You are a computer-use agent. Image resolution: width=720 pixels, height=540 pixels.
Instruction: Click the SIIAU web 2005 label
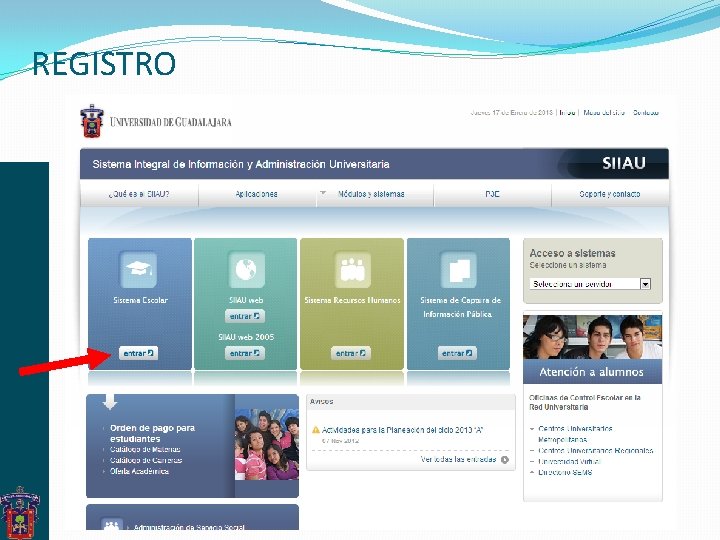tap(246, 337)
